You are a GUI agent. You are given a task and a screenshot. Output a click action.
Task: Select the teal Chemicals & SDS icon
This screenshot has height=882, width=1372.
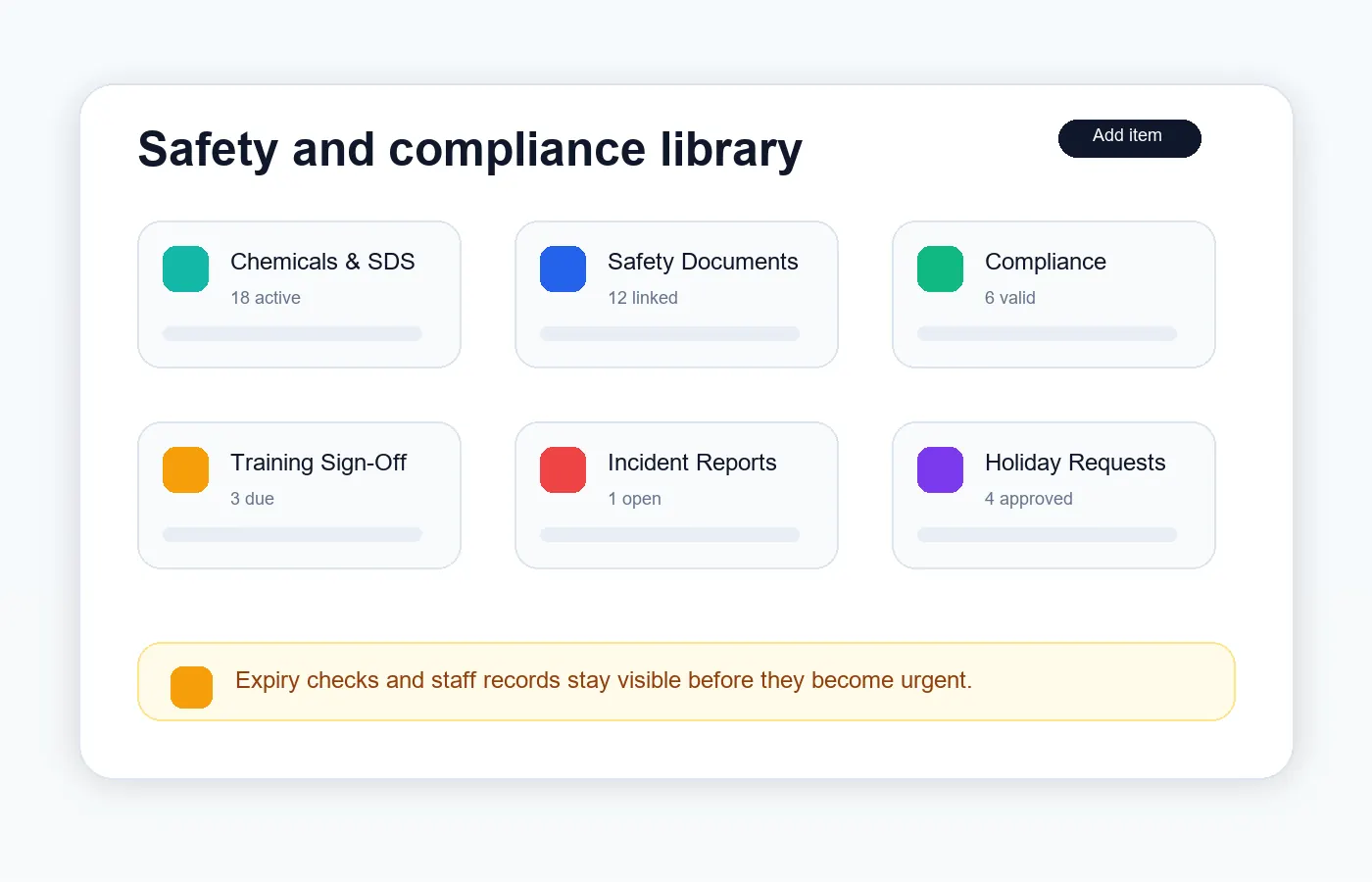tap(185, 269)
